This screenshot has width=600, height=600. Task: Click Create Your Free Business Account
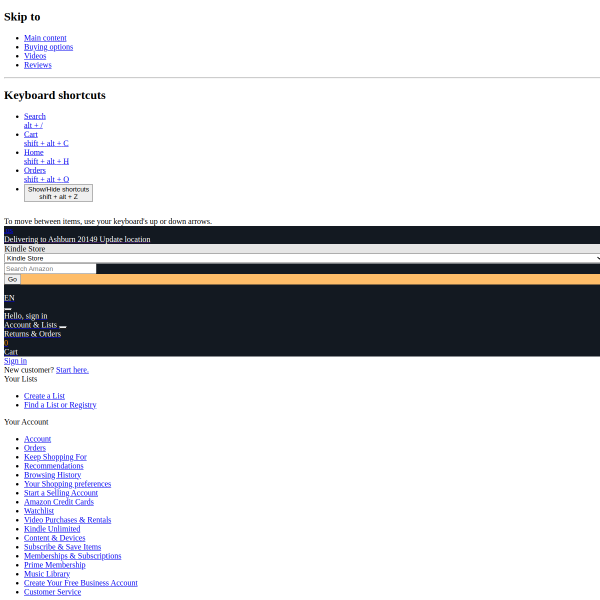click(81, 583)
